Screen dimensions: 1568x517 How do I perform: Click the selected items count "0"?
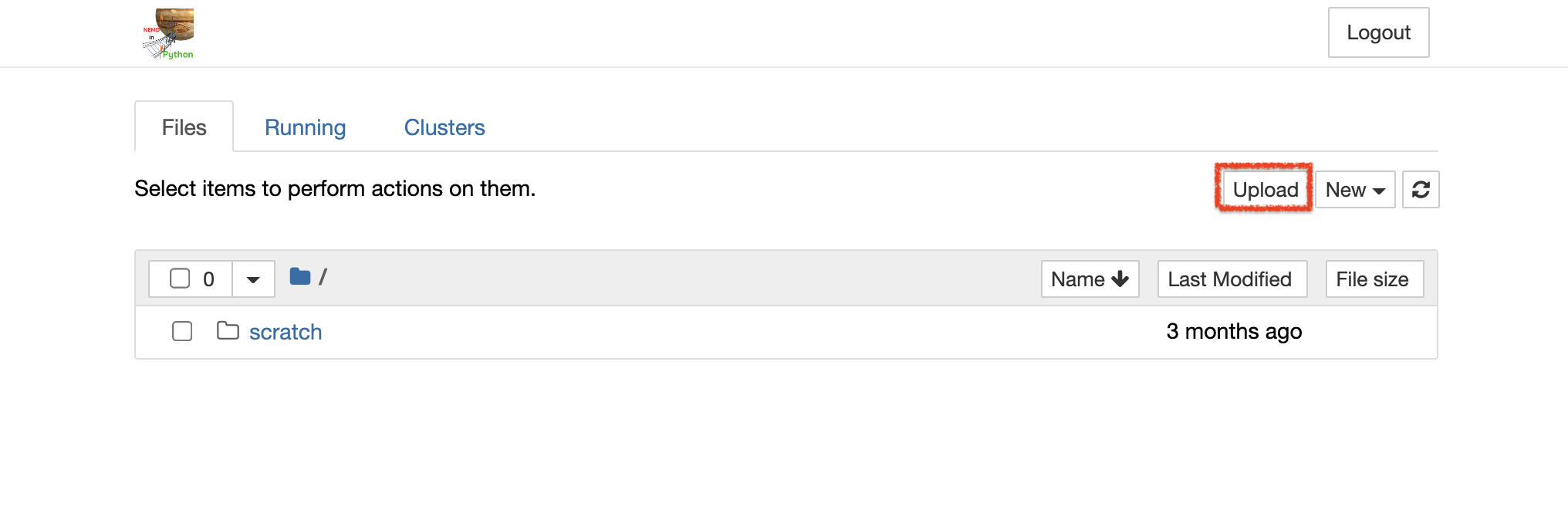coord(208,279)
